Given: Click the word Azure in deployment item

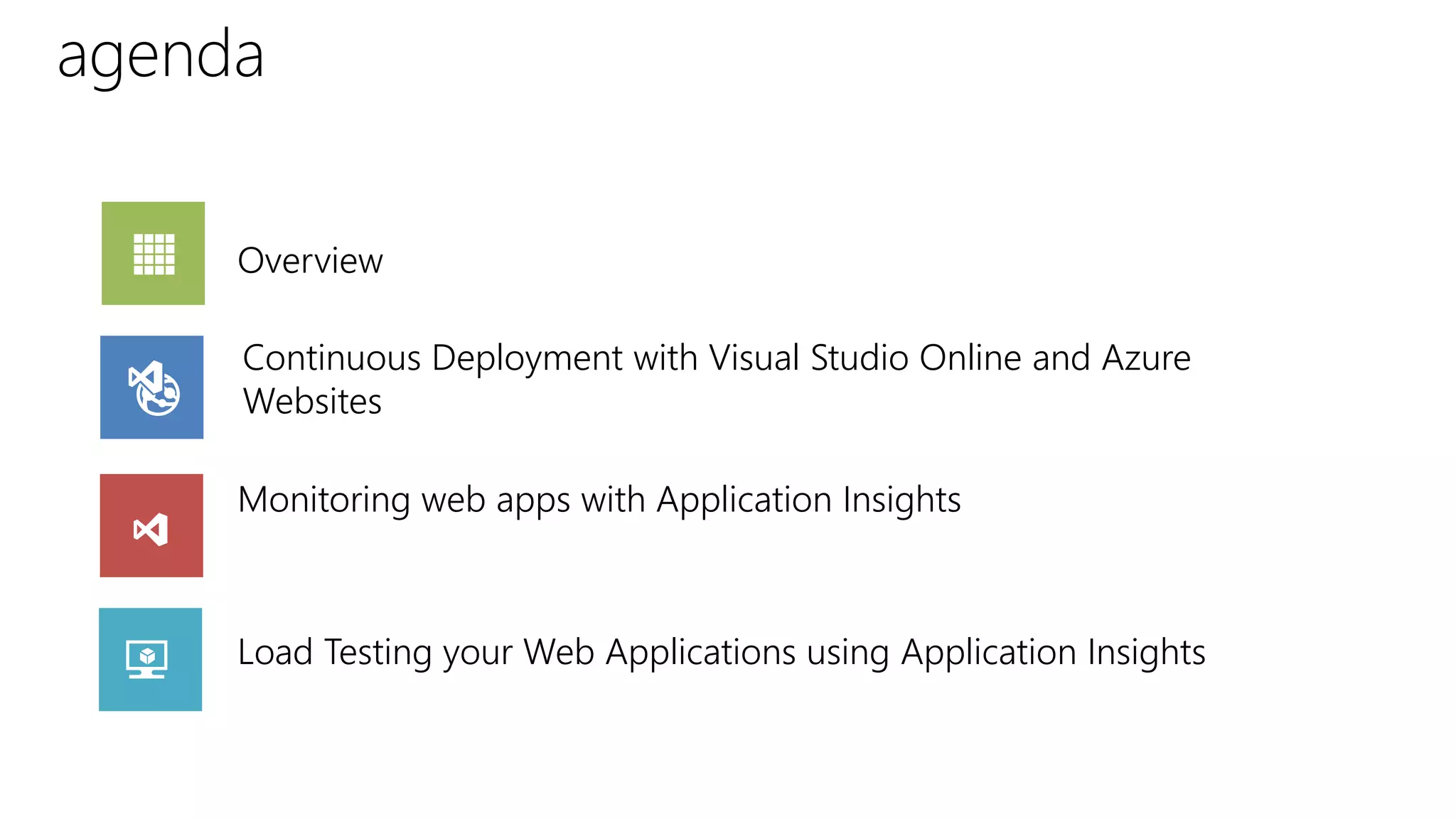Looking at the screenshot, I should coord(1145,358).
